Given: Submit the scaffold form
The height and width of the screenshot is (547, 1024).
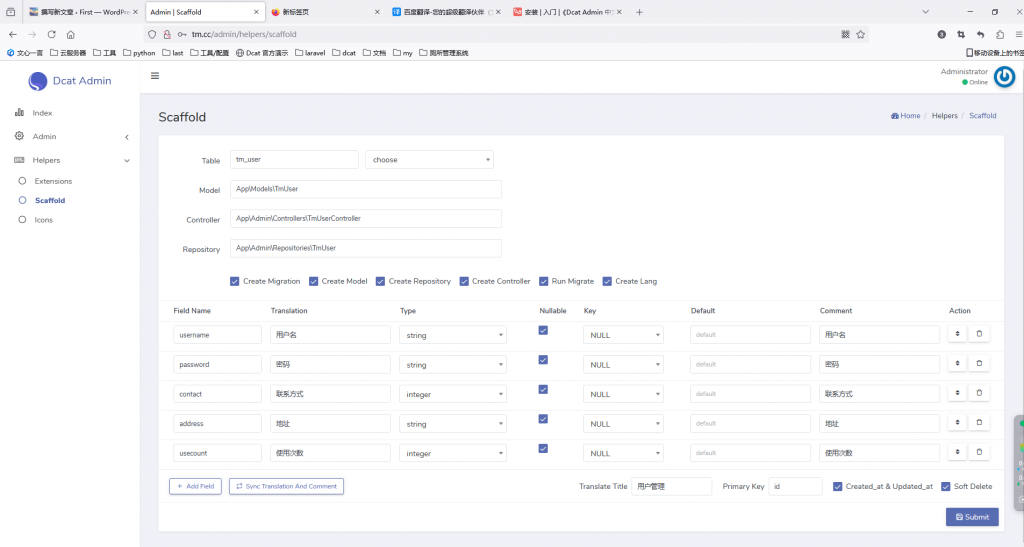Looking at the screenshot, I should click(x=972, y=517).
